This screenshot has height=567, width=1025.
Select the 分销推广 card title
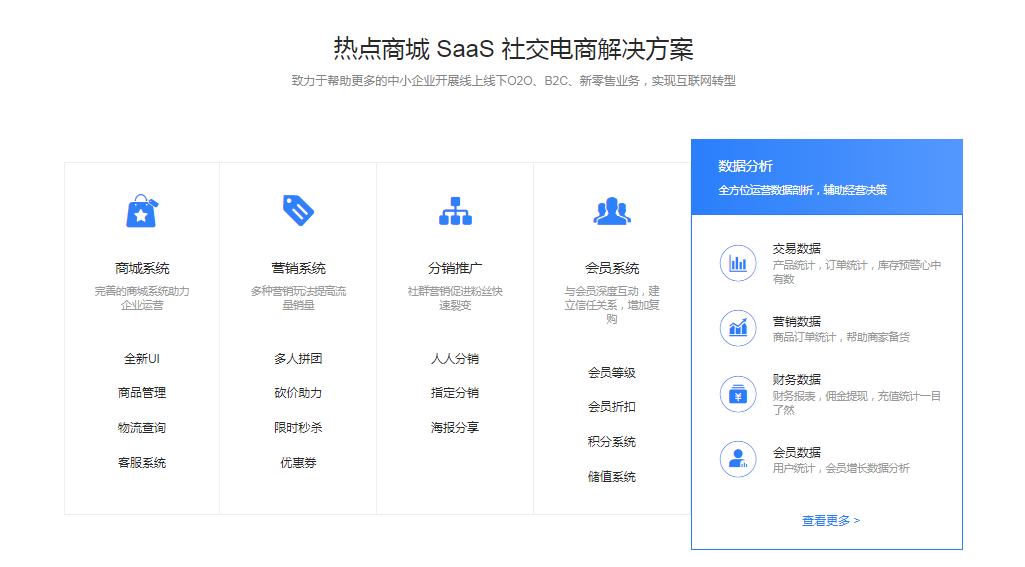[455, 268]
